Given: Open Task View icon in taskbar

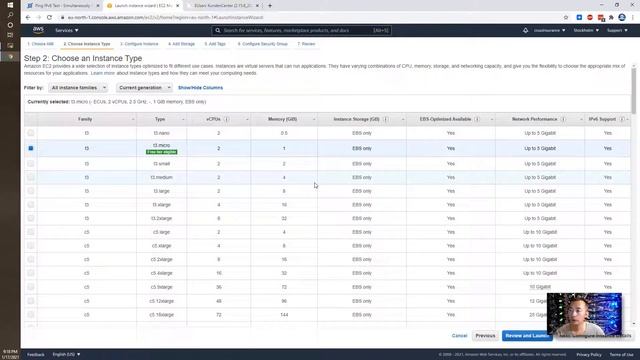Looking at the screenshot, I should pos(10,35).
